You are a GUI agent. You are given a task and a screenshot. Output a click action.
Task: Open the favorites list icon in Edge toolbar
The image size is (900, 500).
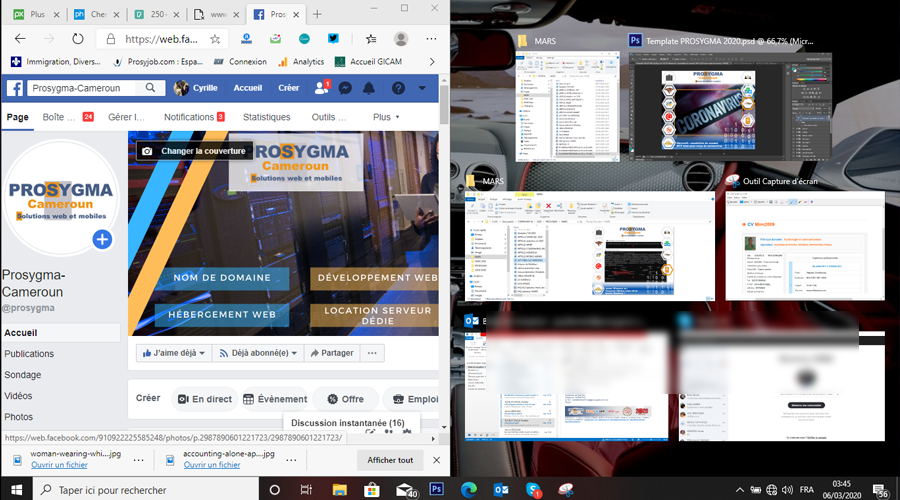(x=371, y=38)
